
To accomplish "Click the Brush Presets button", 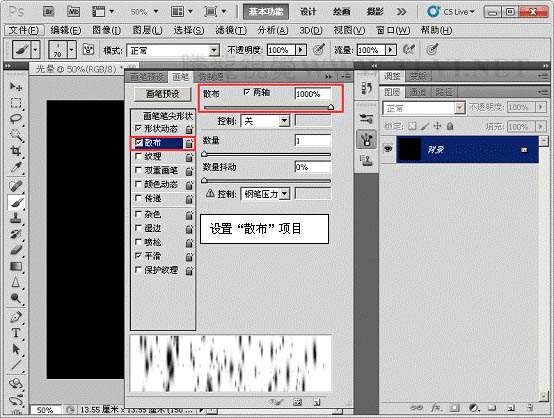I will pyautogui.click(x=163, y=94).
